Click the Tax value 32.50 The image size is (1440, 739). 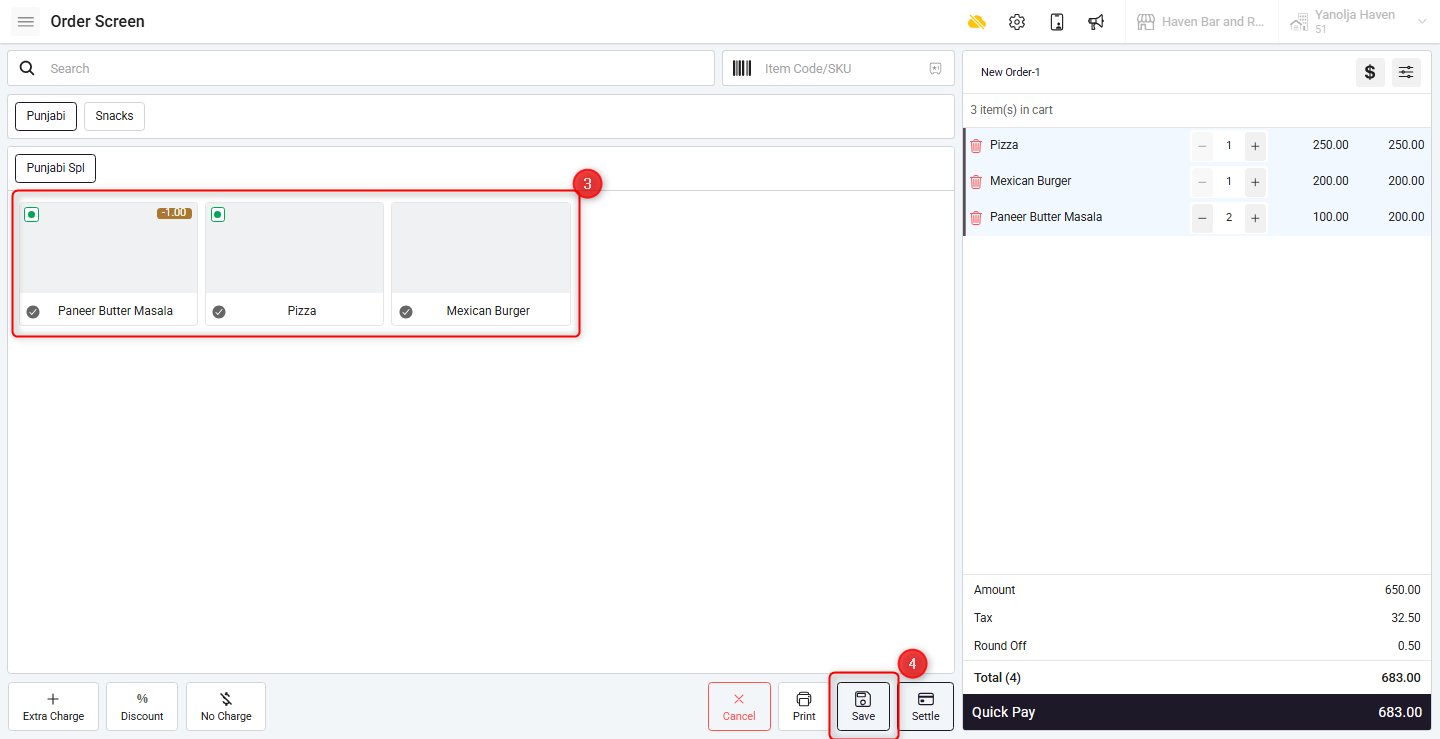(1404, 618)
